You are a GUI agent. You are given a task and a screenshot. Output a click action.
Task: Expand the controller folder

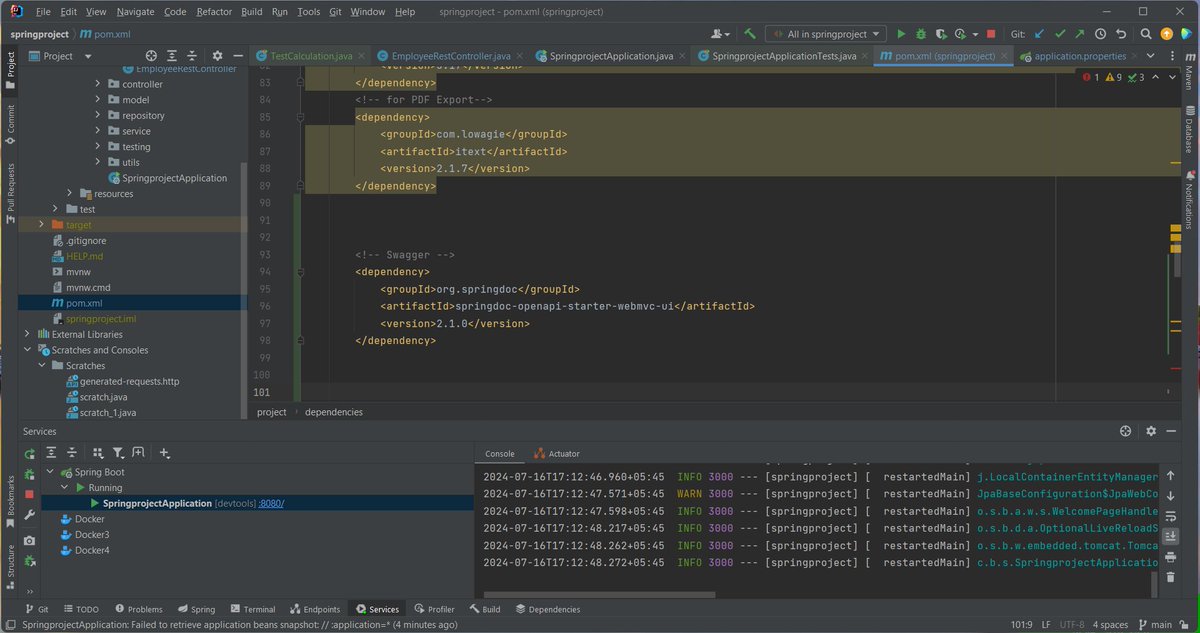click(x=98, y=84)
